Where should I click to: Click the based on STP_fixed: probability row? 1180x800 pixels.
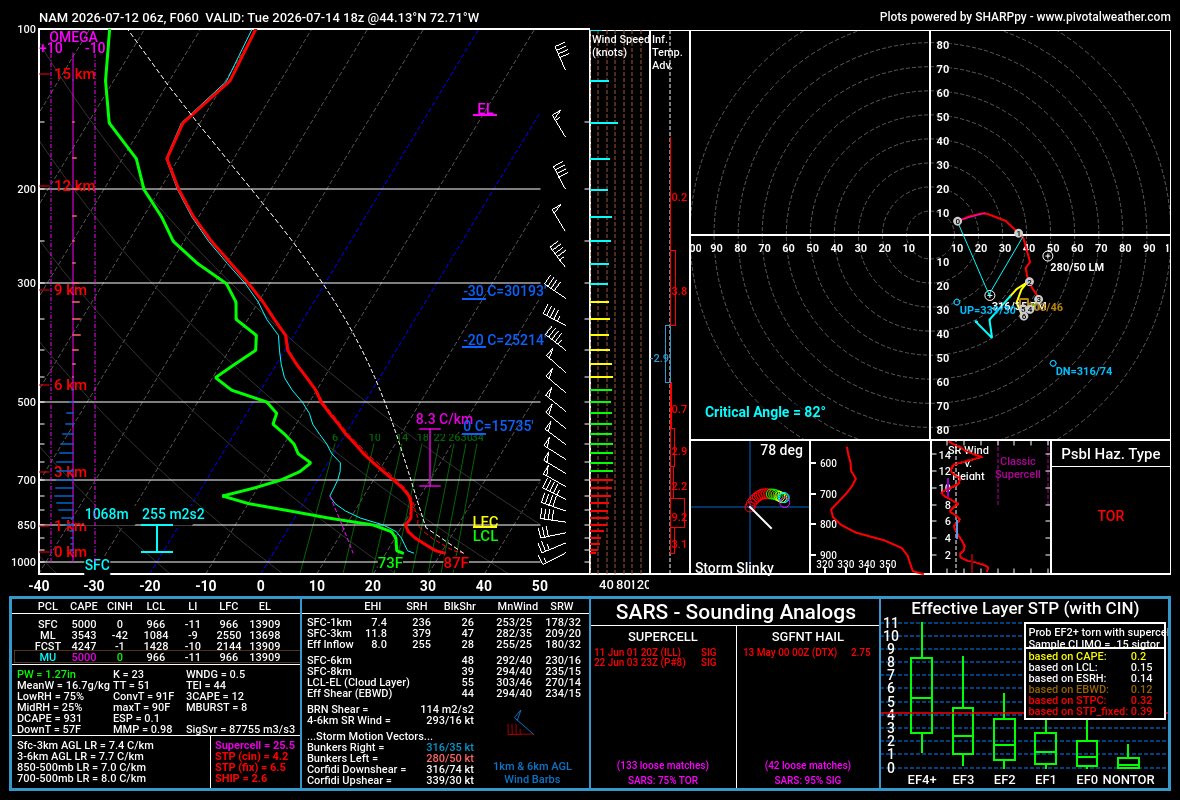pyautogui.click(x=1090, y=711)
